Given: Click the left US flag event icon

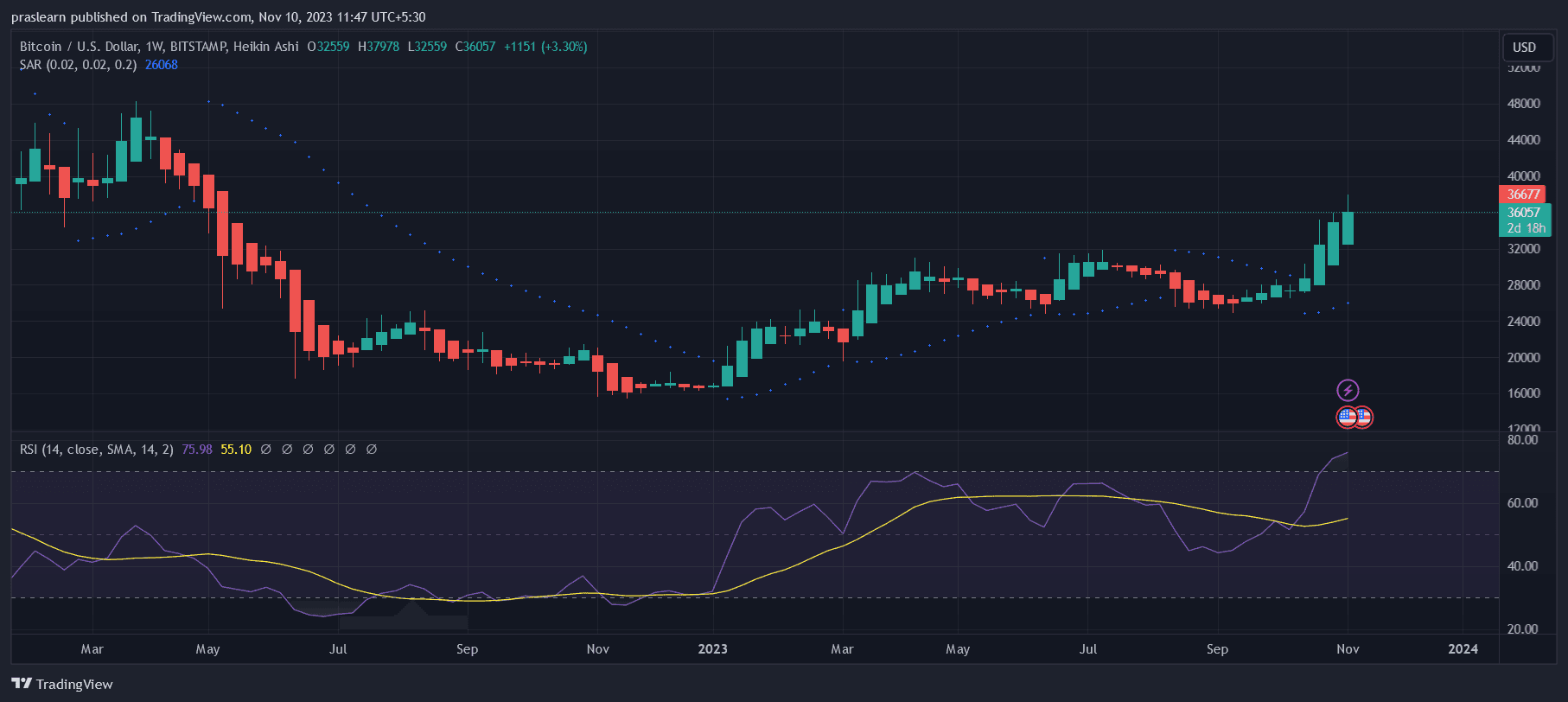Looking at the screenshot, I should click(1346, 418).
